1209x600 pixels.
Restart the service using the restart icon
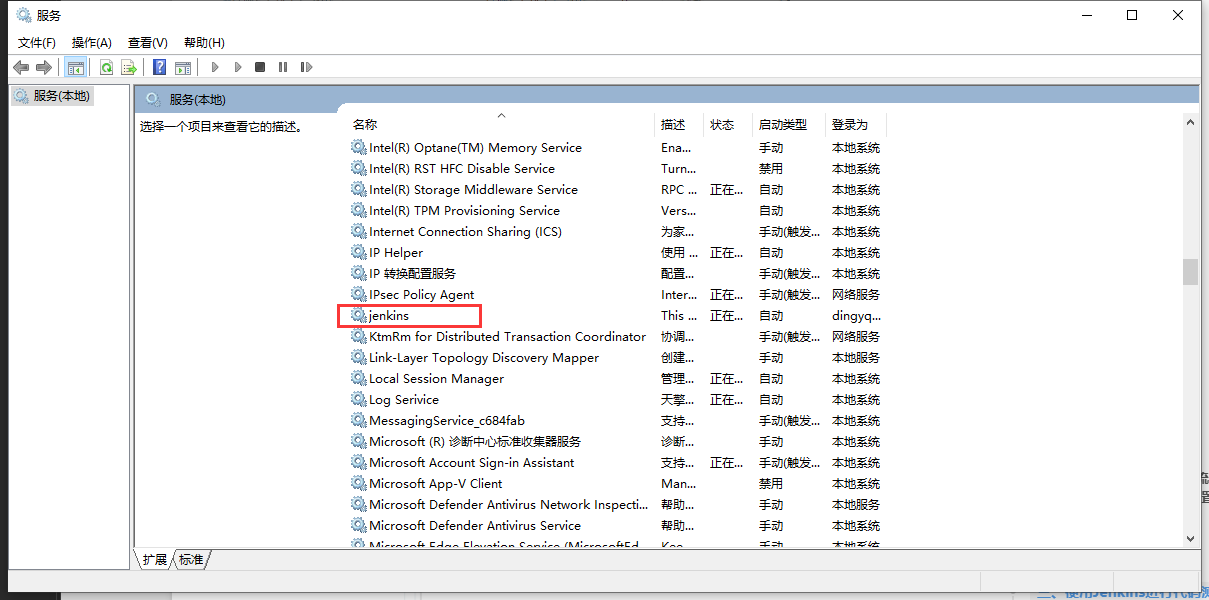point(307,66)
